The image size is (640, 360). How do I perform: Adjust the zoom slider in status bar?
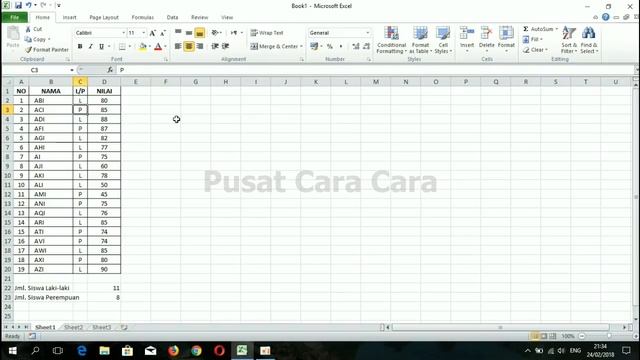pos(609,336)
